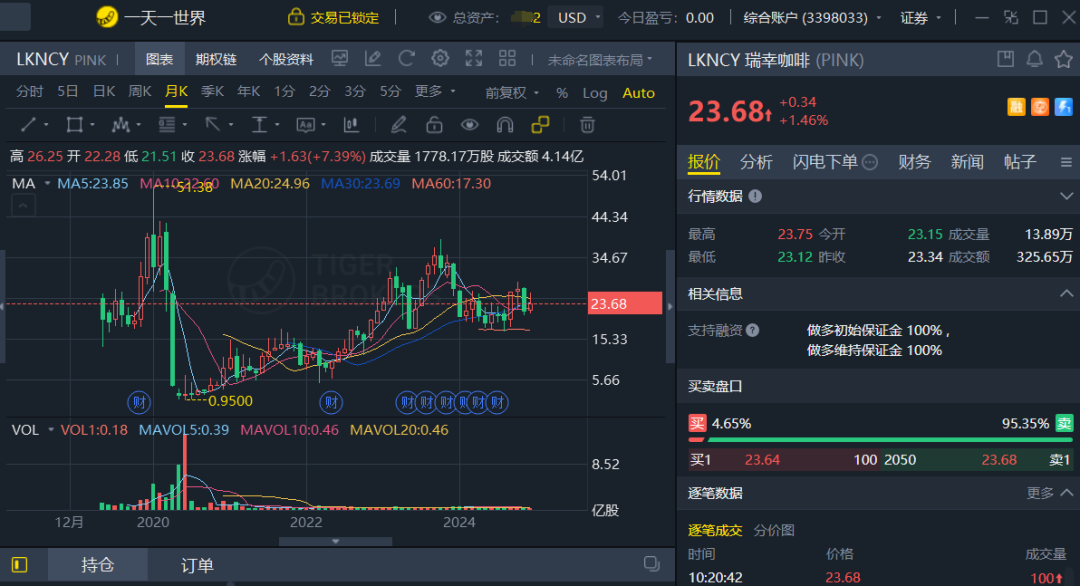Toggle the drawings lock icon

click(x=434, y=125)
